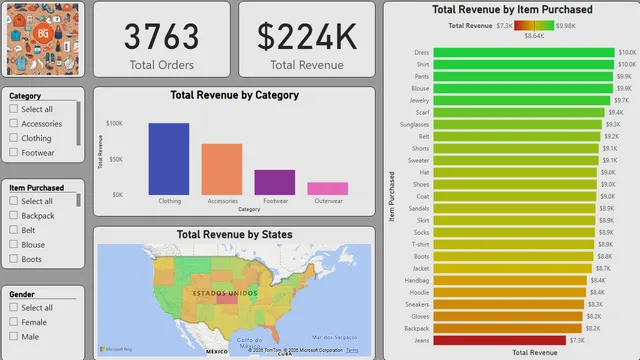Select the Sandals revenue bar
The image size is (640, 360).
pos(514,209)
